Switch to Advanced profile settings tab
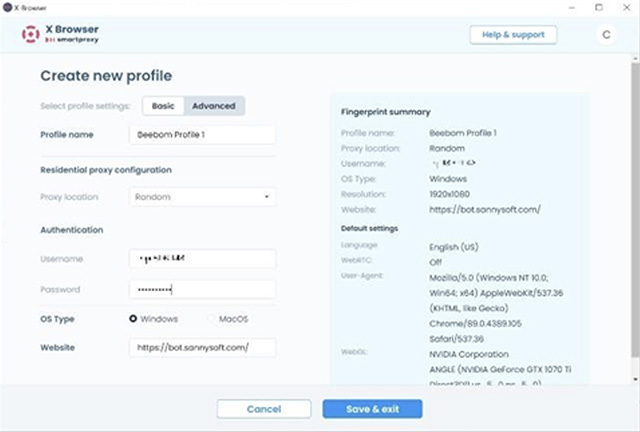 [214, 106]
